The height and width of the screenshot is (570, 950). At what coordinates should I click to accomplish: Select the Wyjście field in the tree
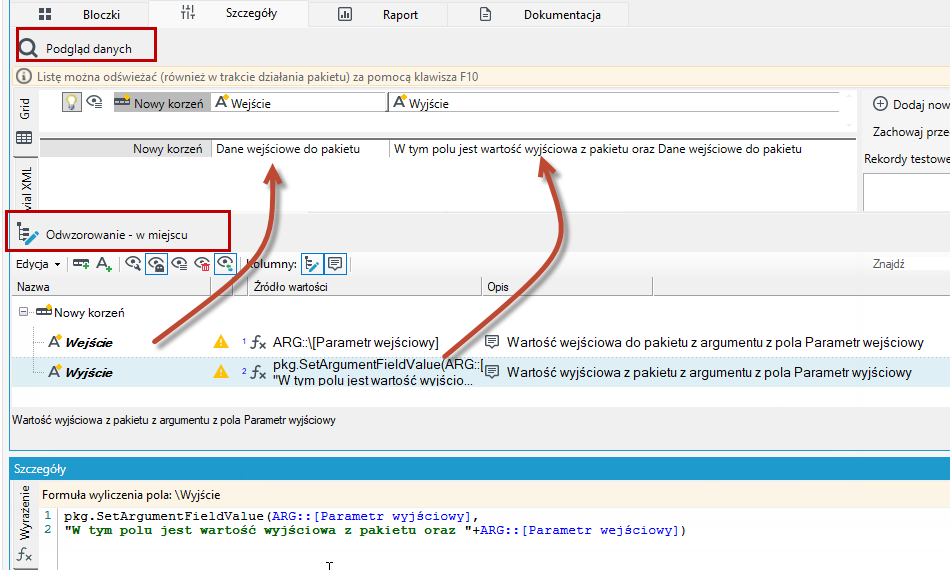point(88,373)
